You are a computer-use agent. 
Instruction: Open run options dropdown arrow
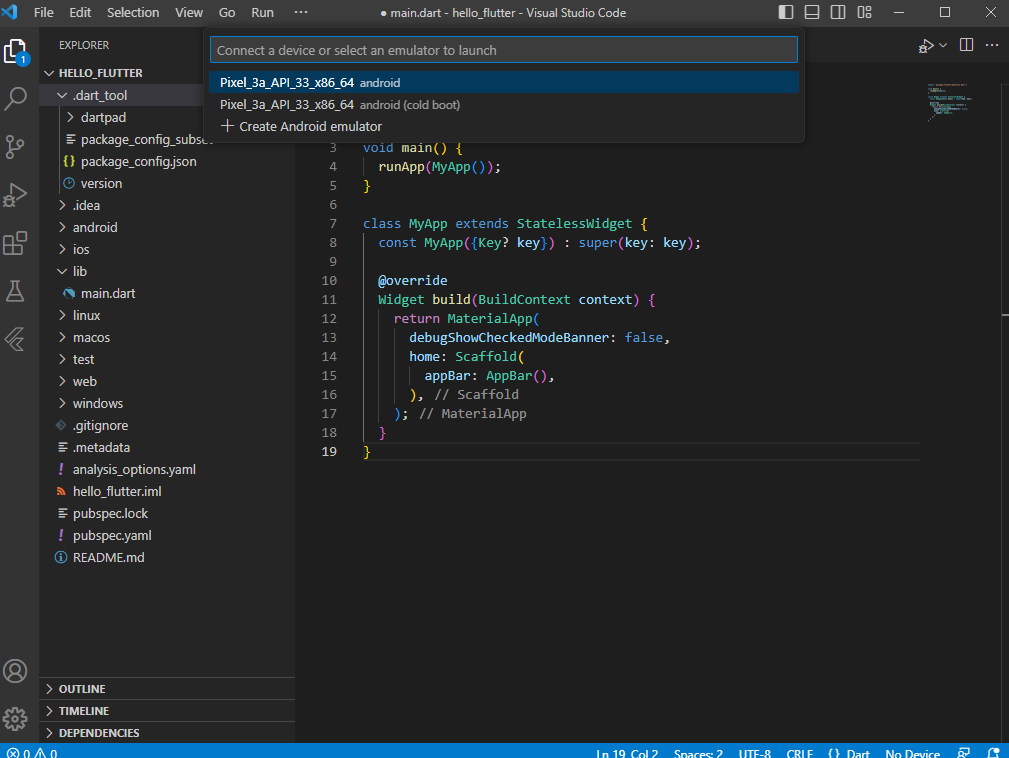point(943,46)
